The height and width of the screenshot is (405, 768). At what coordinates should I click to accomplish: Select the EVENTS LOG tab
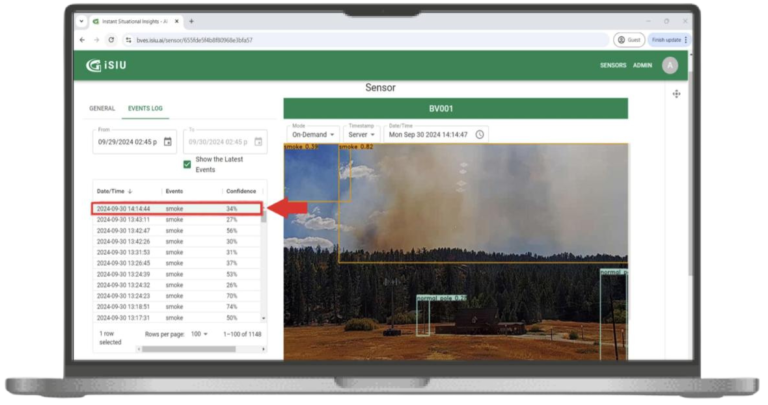tap(145, 107)
